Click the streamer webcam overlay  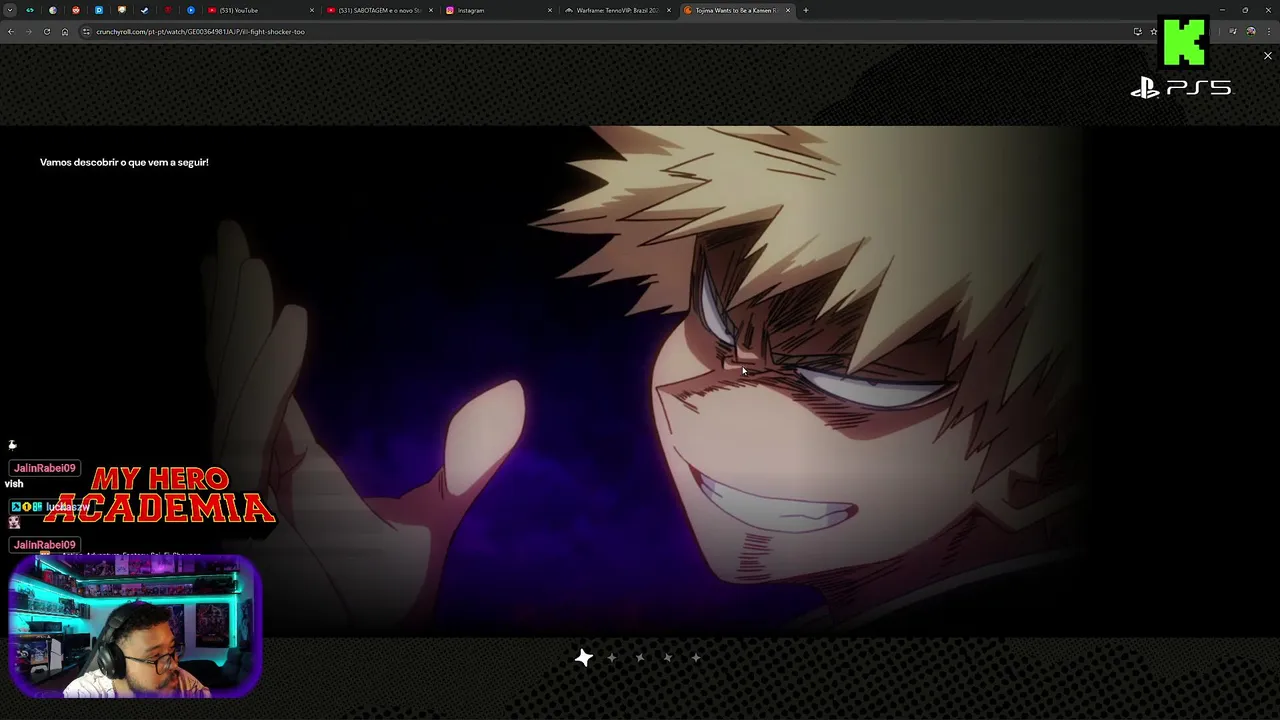coord(135,627)
